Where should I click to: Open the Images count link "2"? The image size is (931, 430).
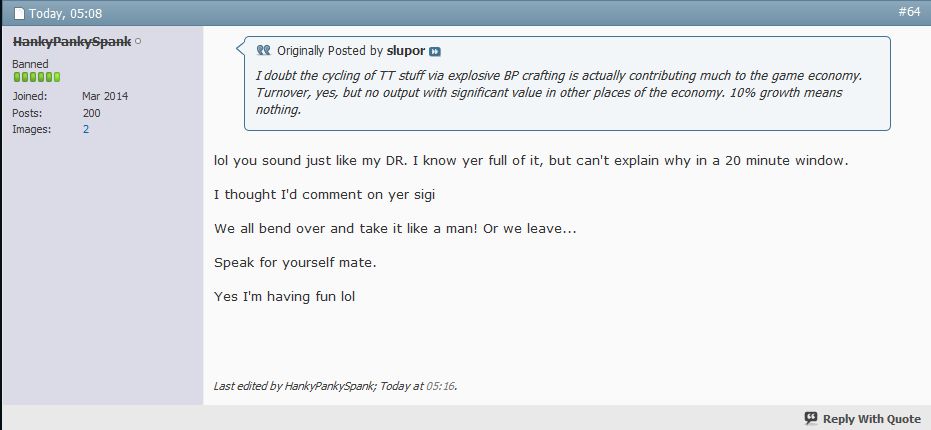pos(86,129)
